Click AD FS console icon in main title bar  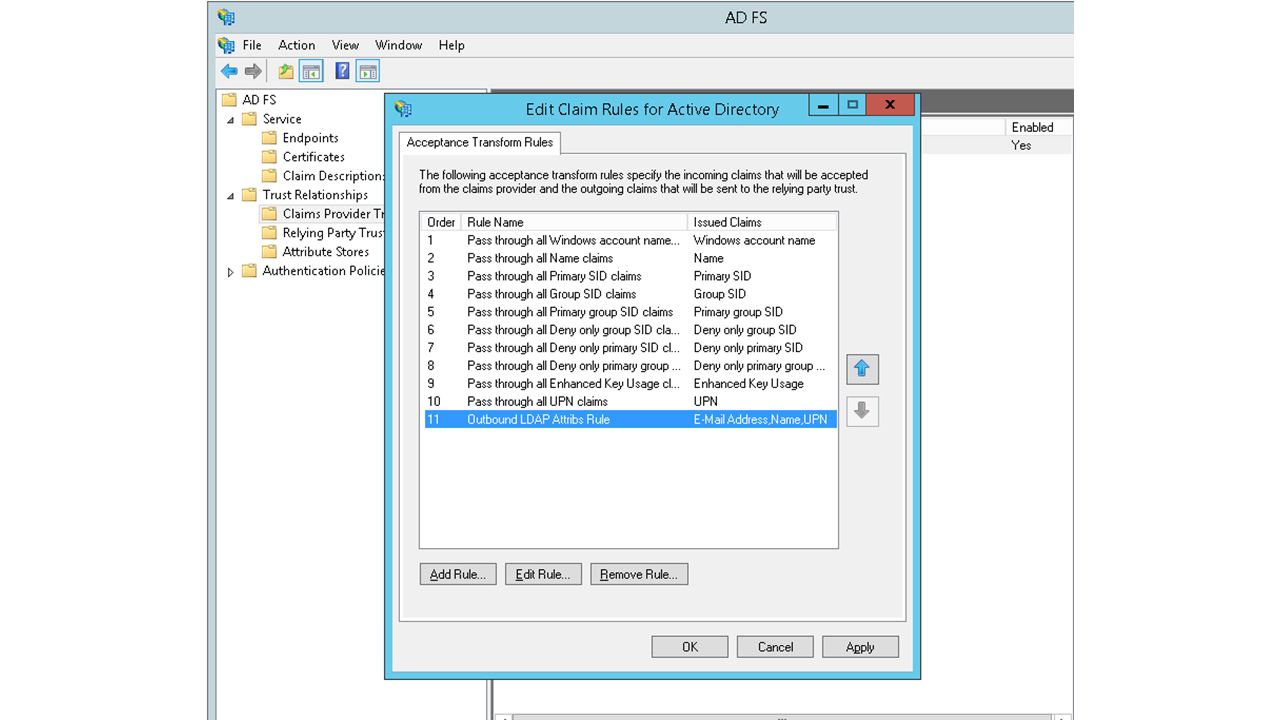[x=226, y=17]
